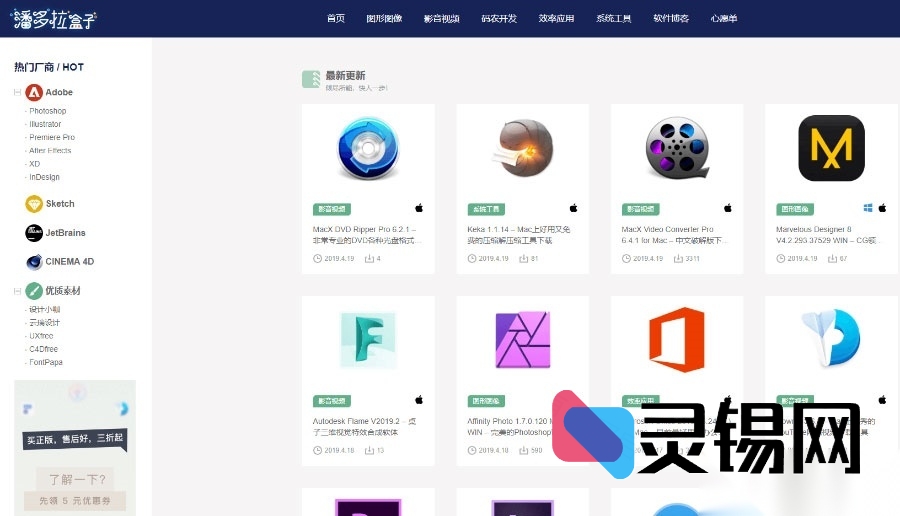
Task: Open the Photoshop link in sidebar
Action: pos(48,111)
